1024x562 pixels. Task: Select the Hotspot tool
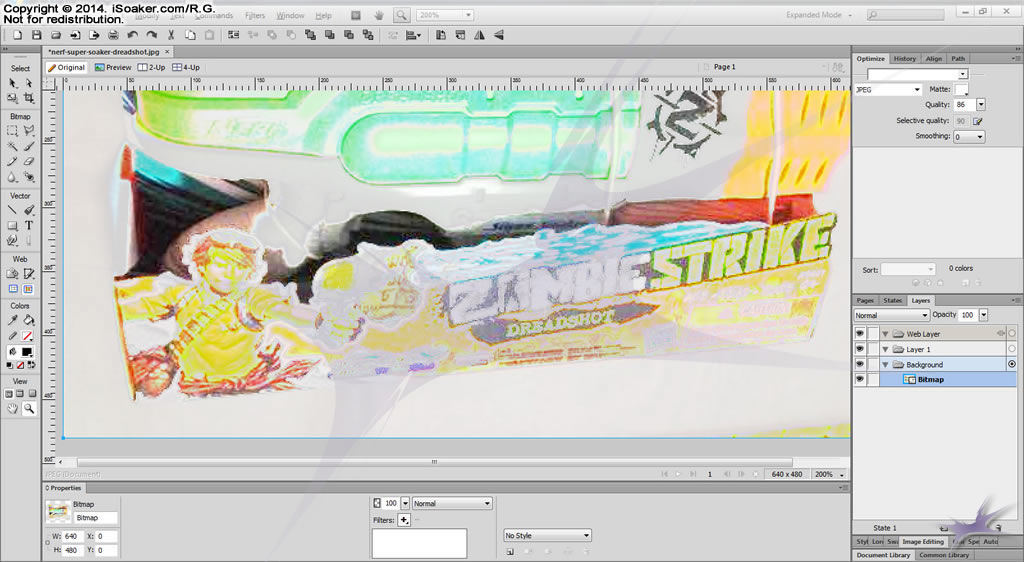tap(12, 273)
